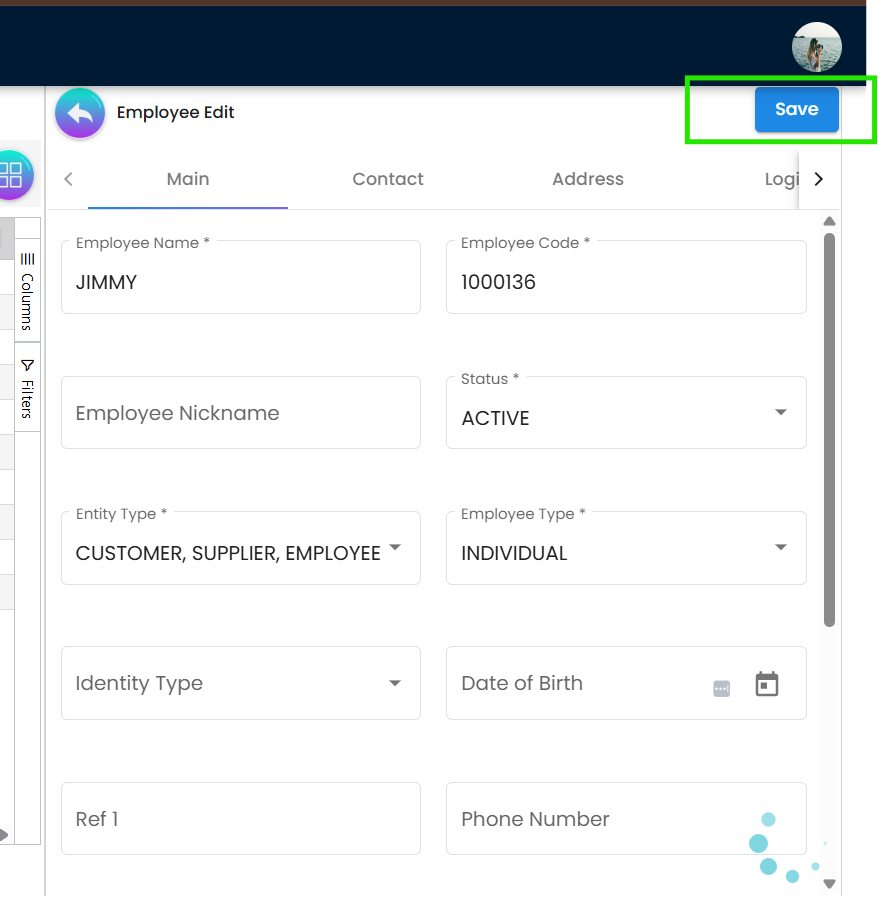878x917 pixels.
Task: Open the Date of Birth calendar picker
Action: tap(766, 684)
